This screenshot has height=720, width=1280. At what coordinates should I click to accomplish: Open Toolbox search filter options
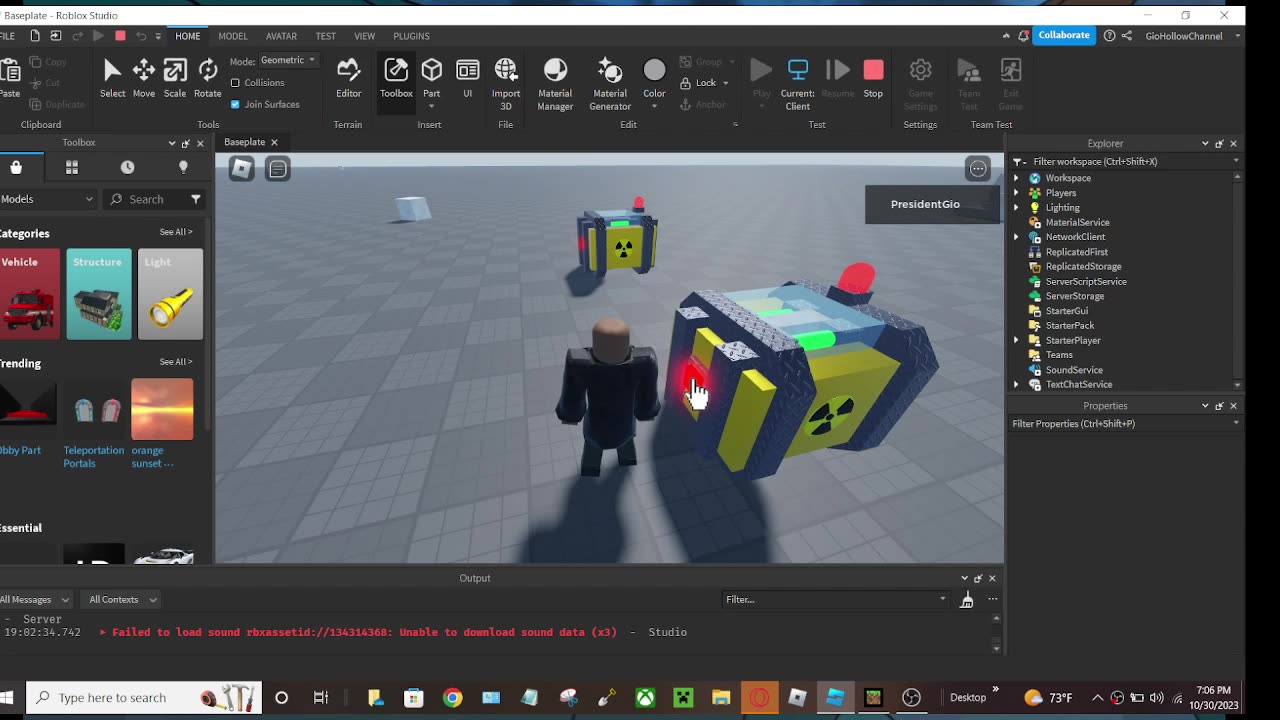(196, 199)
